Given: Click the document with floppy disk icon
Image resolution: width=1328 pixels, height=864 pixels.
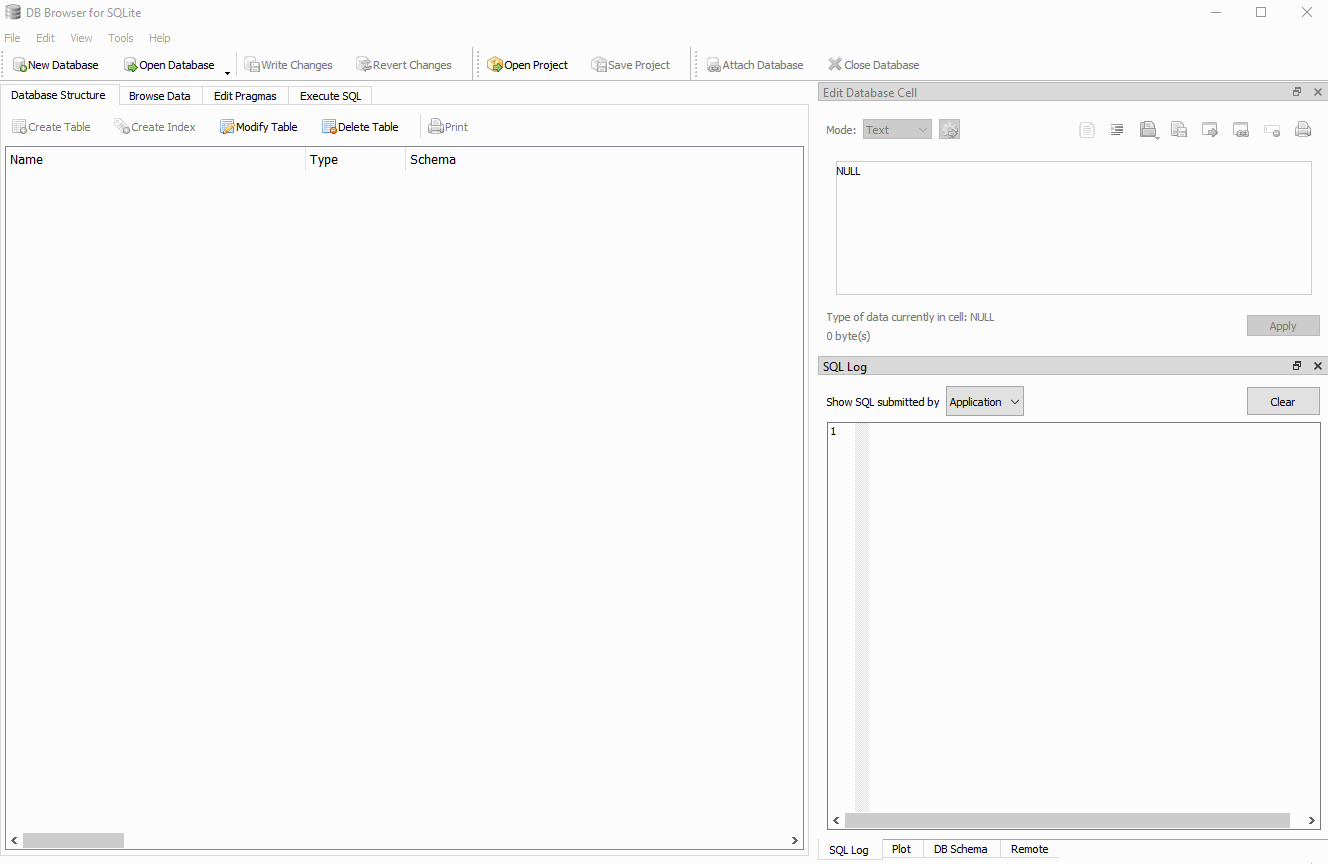Looking at the screenshot, I should click(1179, 130).
